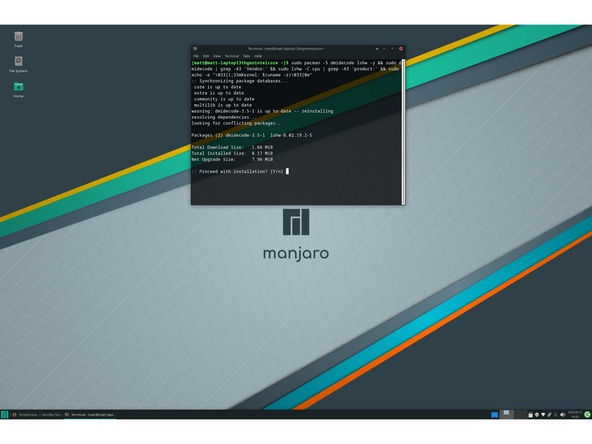
Task: Open the Tabs menu in Terminal
Action: (x=246, y=56)
